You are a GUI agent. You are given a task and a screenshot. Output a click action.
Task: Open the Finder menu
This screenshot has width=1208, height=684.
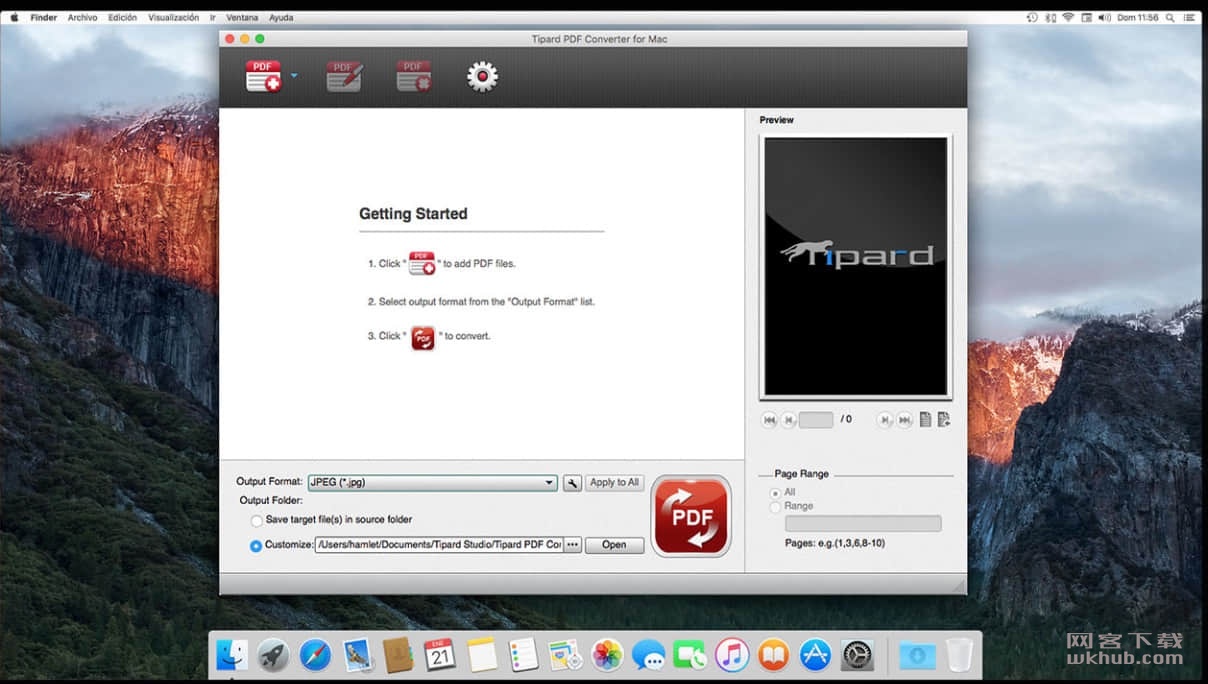point(44,18)
